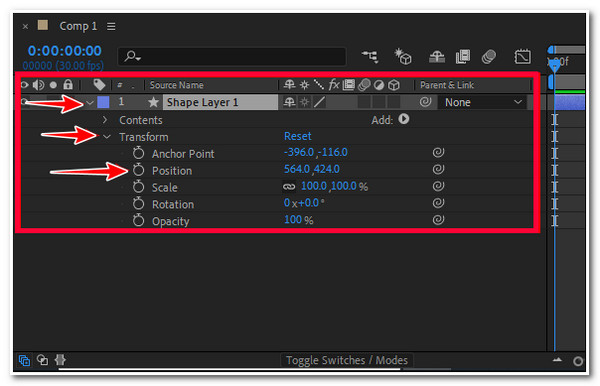This screenshot has width=600, height=386.
Task: Expand or collapse In/Out/Duration panes
Action: point(60,360)
